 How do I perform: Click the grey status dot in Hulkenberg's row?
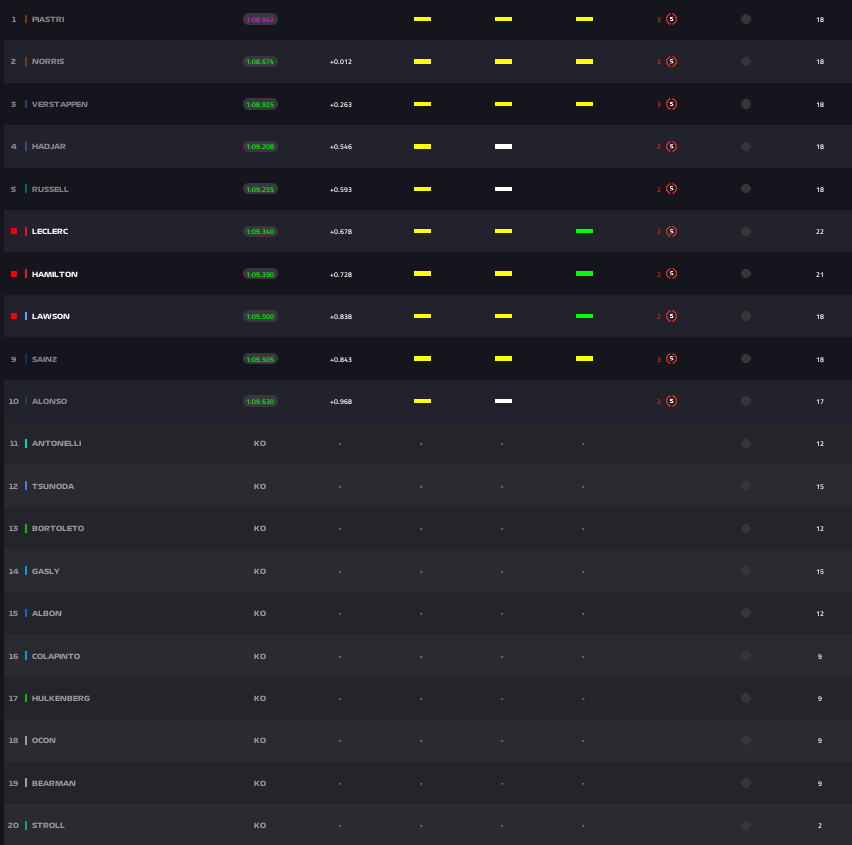746,698
